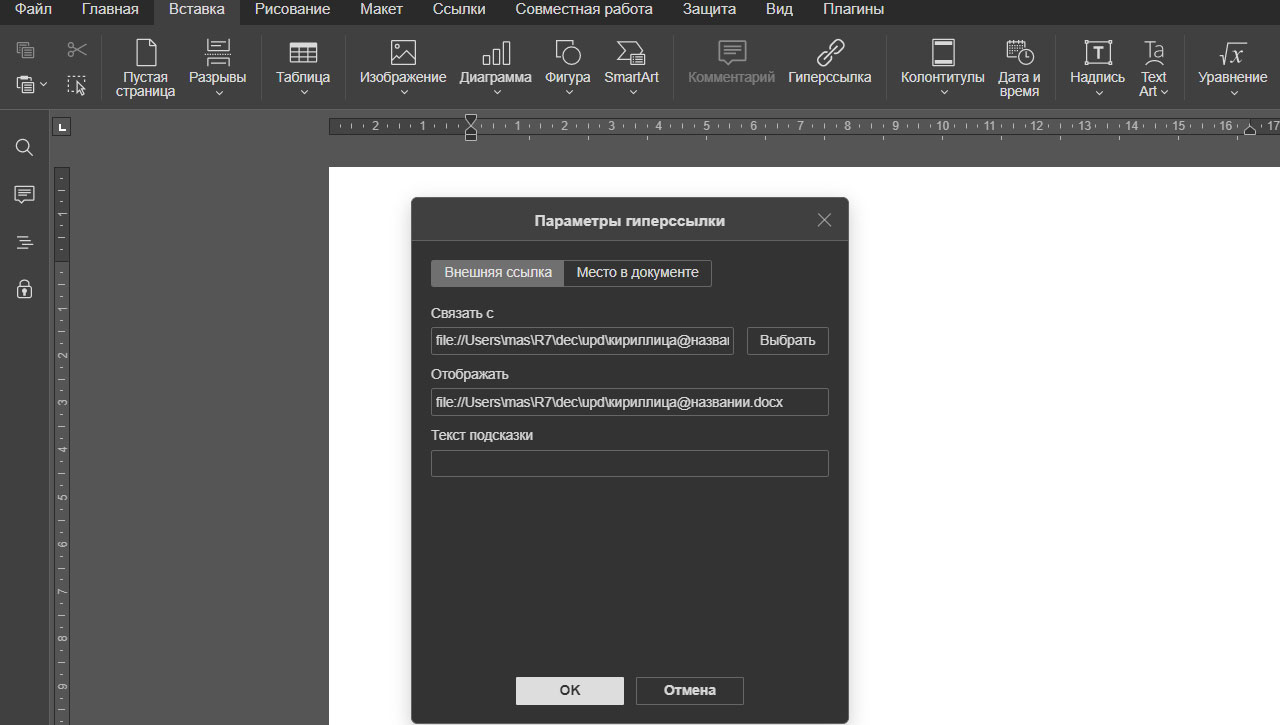Click the right indent marker on ruler

pos(1249,130)
